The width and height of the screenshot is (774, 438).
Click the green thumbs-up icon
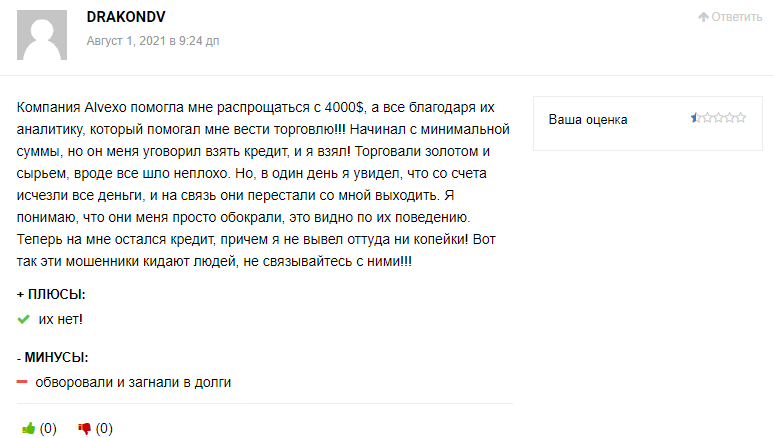click(28, 429)
